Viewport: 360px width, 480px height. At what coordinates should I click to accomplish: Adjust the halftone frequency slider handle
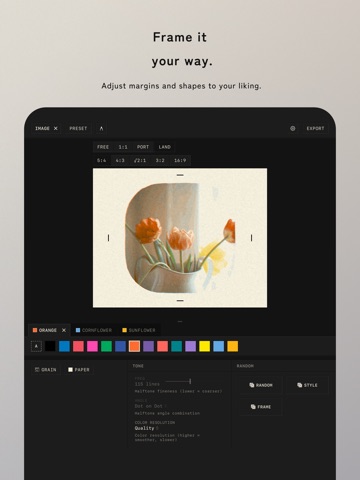coord(190,381)
